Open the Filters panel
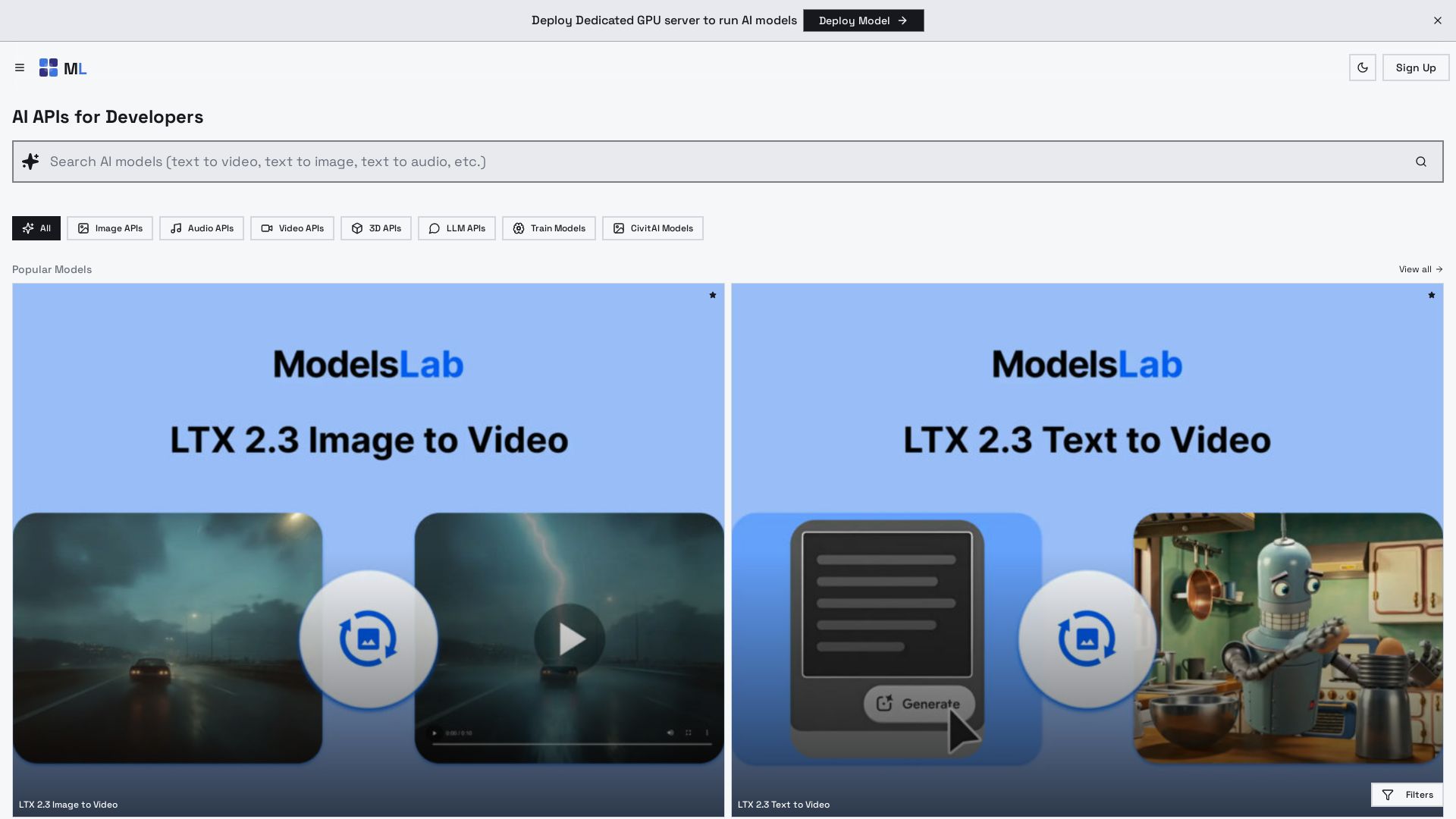This screenshot has width=1456, height=819. click(x=1407, y=795)
